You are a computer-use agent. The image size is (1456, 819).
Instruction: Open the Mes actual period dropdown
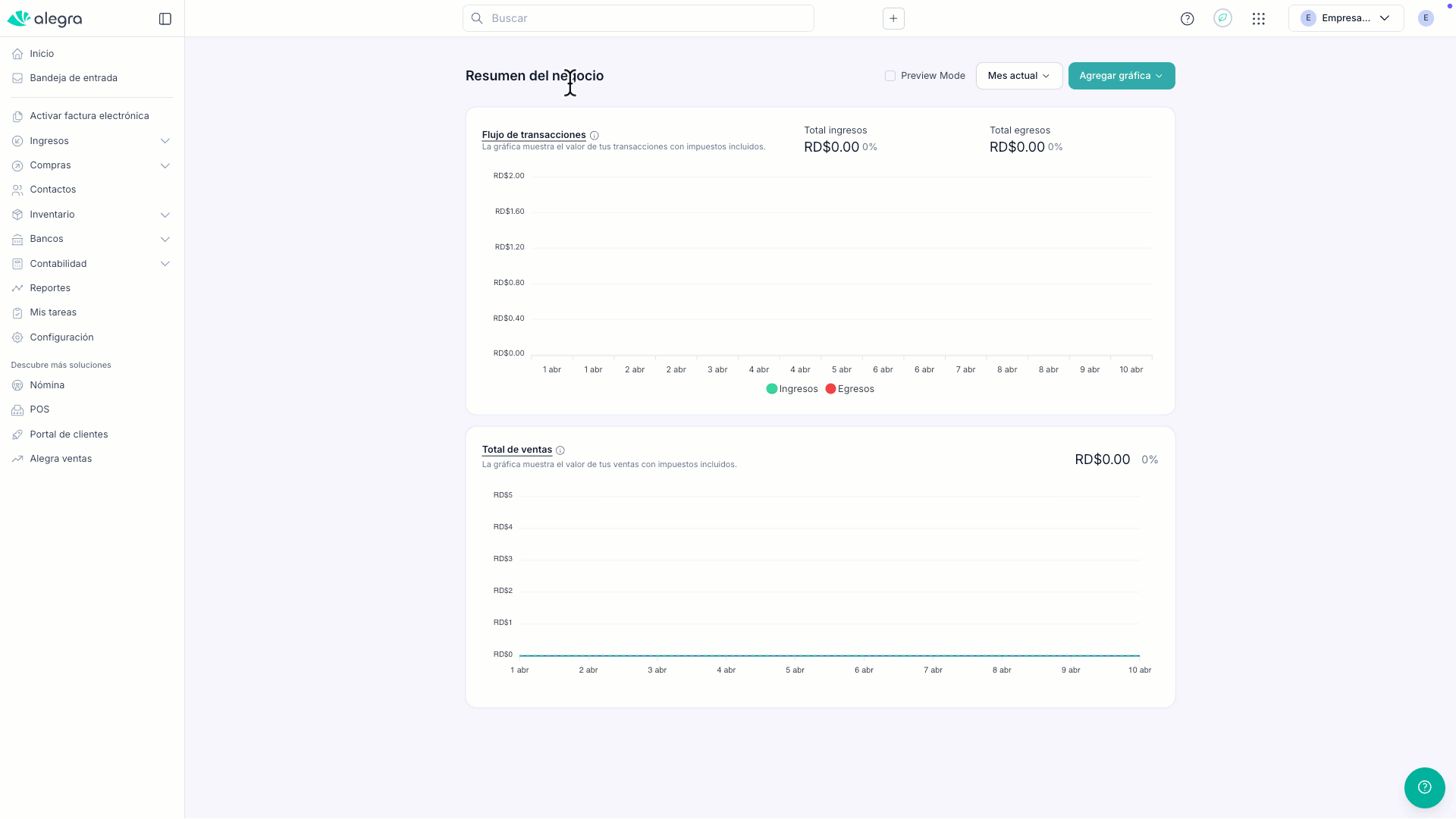click(1018, 76)
